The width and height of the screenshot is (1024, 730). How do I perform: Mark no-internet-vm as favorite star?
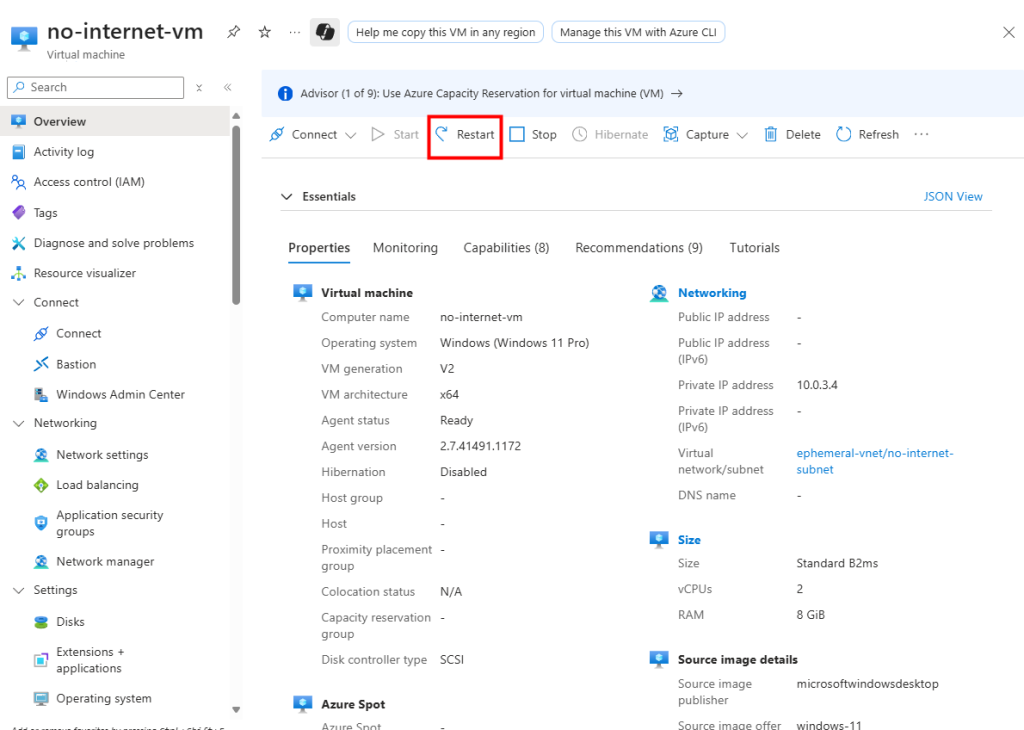[x=264, y=32]
